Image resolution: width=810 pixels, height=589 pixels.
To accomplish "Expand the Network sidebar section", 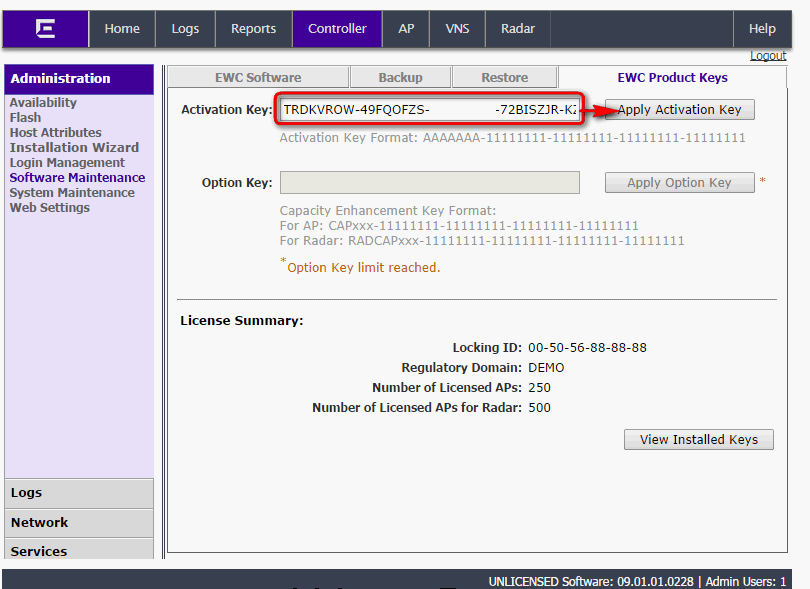I will click(x=79, y=523).
